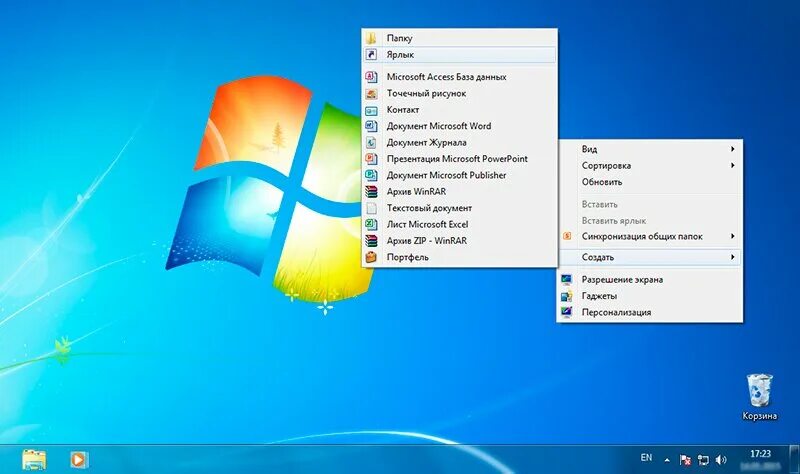Screen dimensions: 800x474
Task: Click the PowerPoint icon in the submenu
Action: coord(371,159)
